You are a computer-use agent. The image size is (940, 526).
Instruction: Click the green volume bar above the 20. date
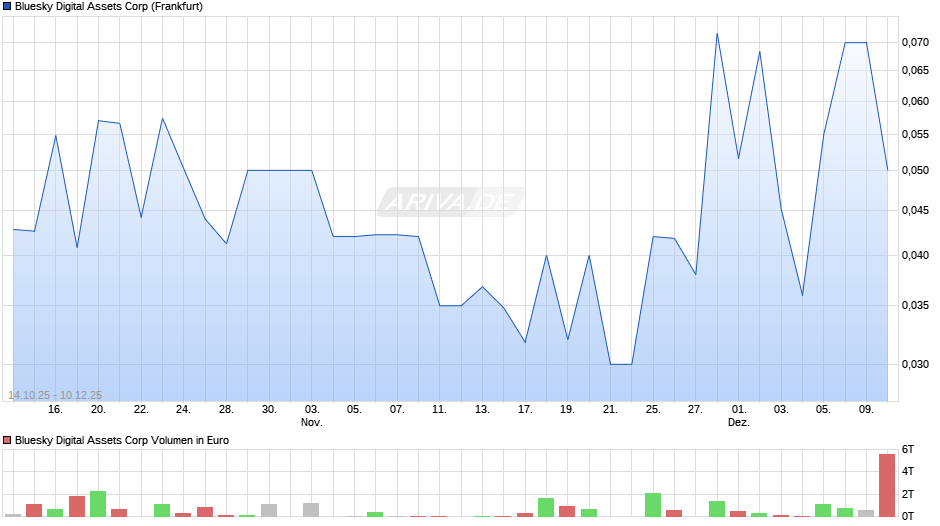[98, 504]
